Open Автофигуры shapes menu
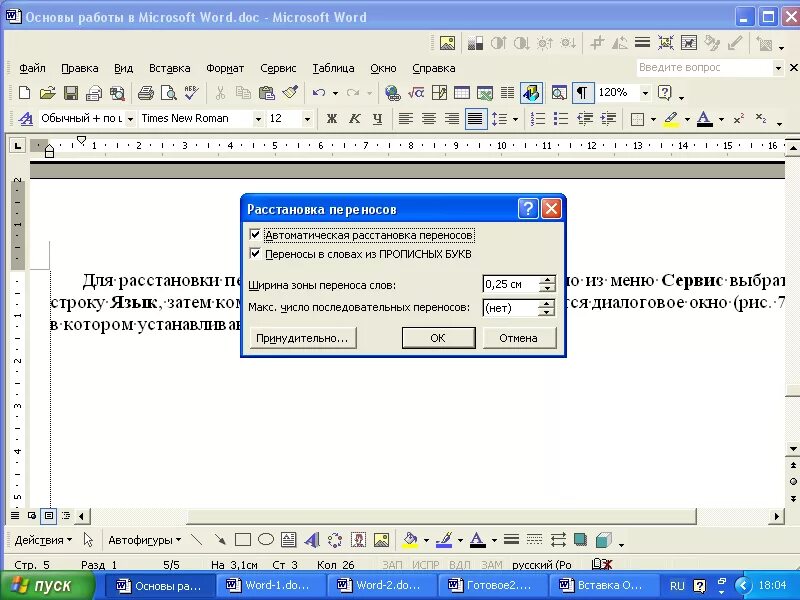800x600 pixels. click(144, 540)
